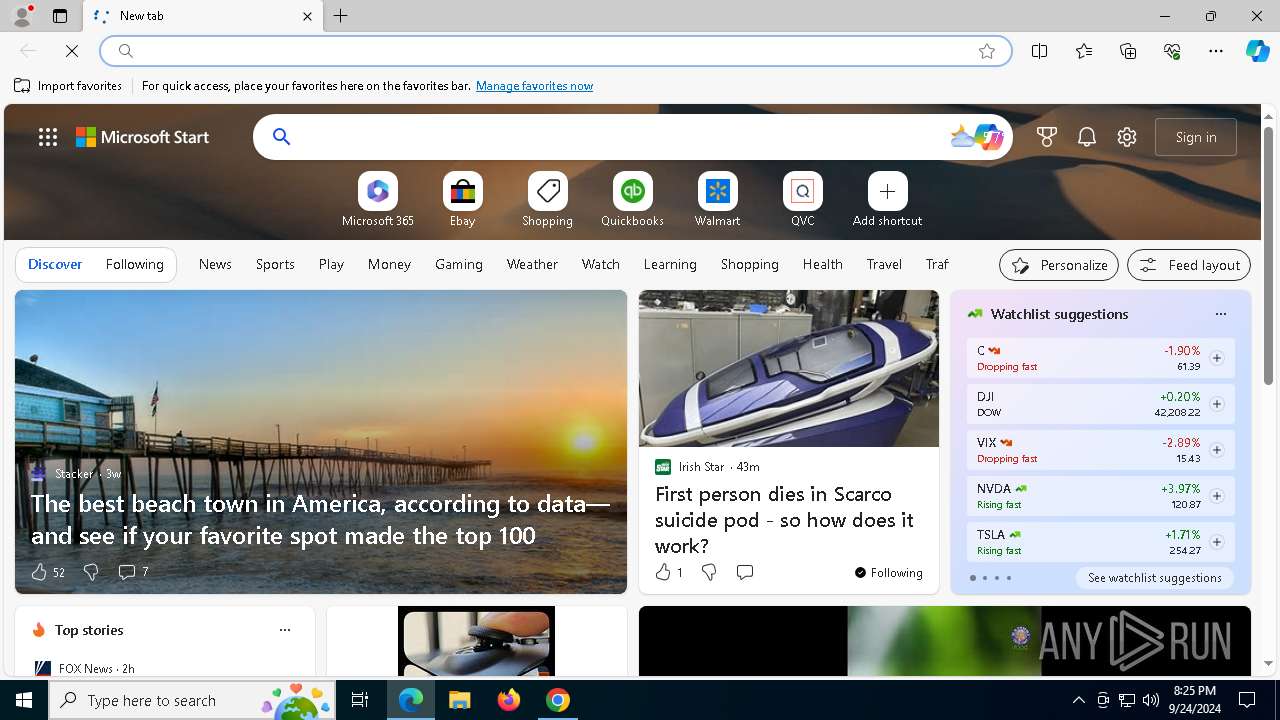Open comments on beach town article

coord(133,572)
